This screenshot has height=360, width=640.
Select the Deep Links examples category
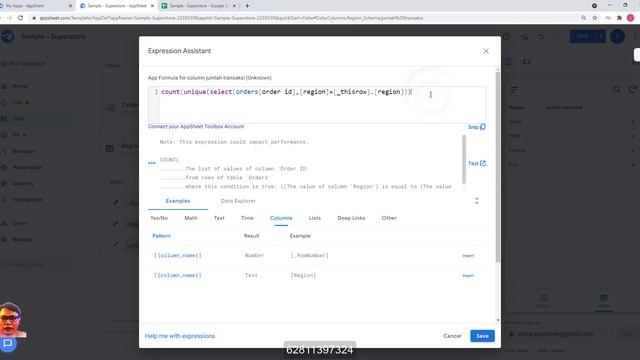pyautogui.click(x=351, y=218)
